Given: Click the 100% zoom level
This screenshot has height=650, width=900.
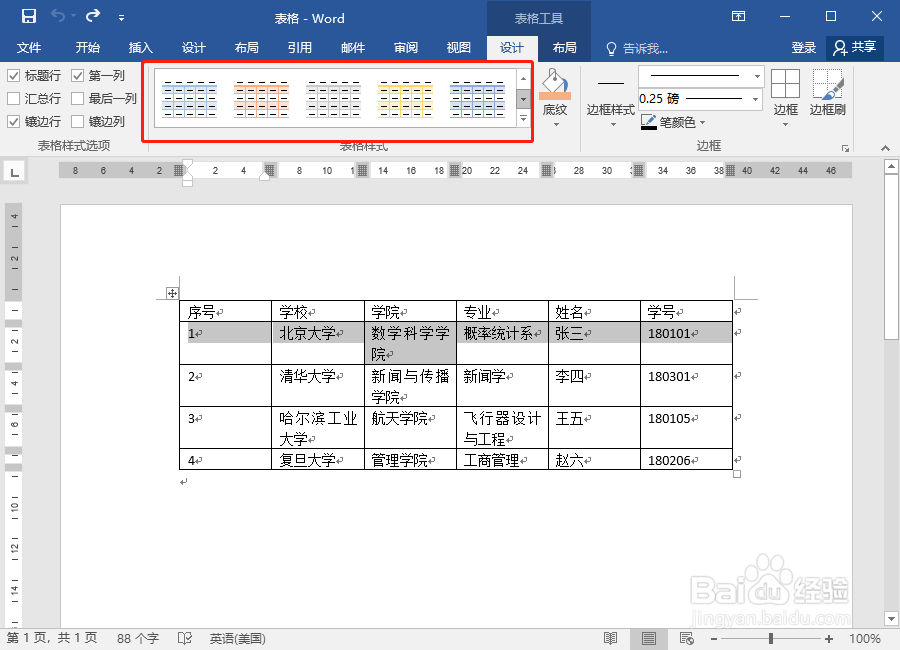Looking at the screenshot, I should pos(864,639).
